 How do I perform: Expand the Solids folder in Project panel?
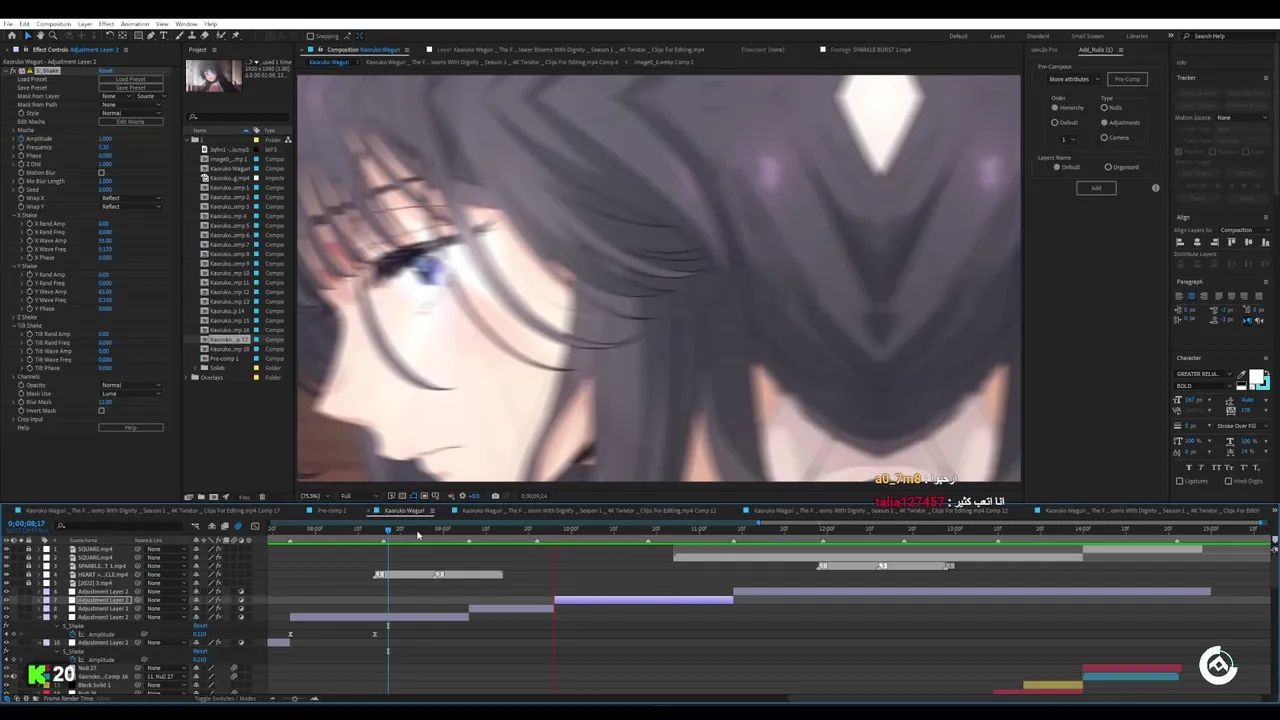(x=194, y=368)
